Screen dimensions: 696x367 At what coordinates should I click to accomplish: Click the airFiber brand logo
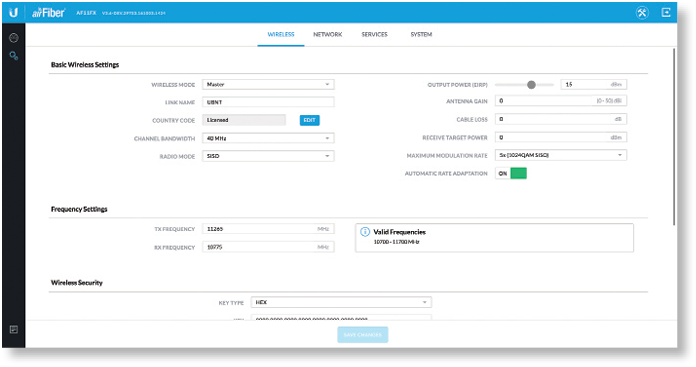[48, 13]
